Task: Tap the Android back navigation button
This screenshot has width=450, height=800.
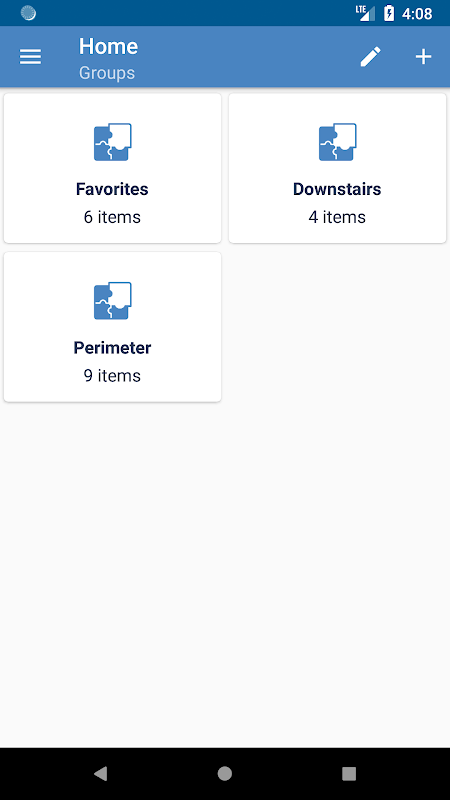Action: coord(101,773)
